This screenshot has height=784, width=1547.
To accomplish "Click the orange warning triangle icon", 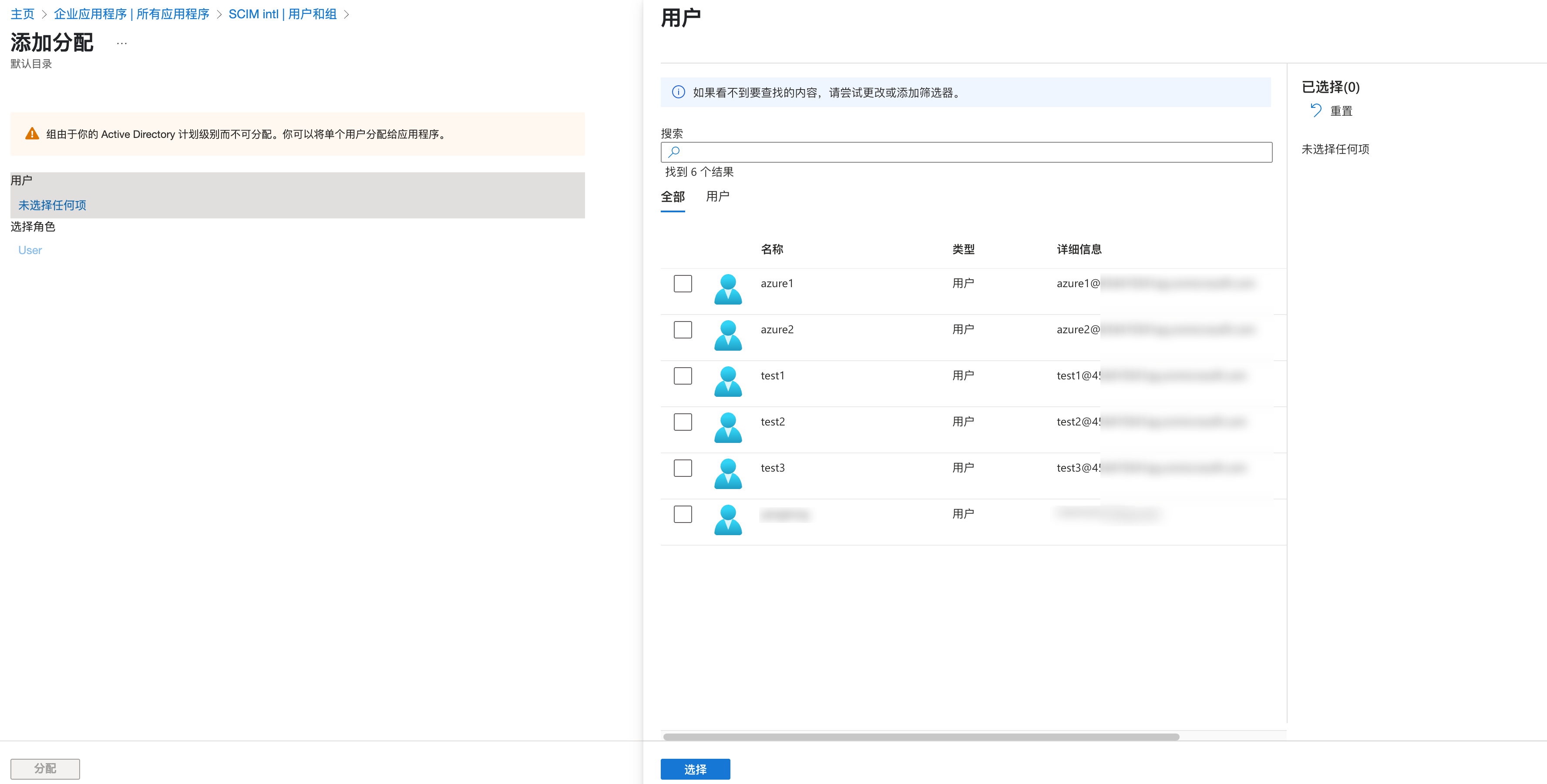I will click(32, 134).
